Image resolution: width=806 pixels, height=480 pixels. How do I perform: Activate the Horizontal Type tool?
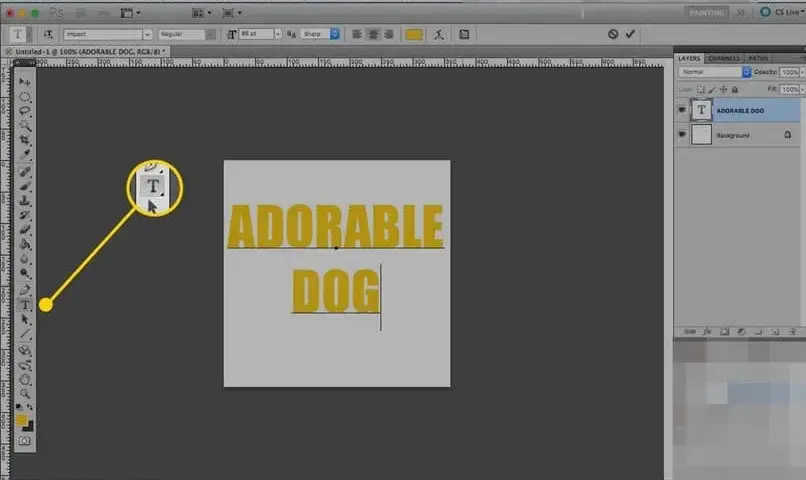click(24, 305)
